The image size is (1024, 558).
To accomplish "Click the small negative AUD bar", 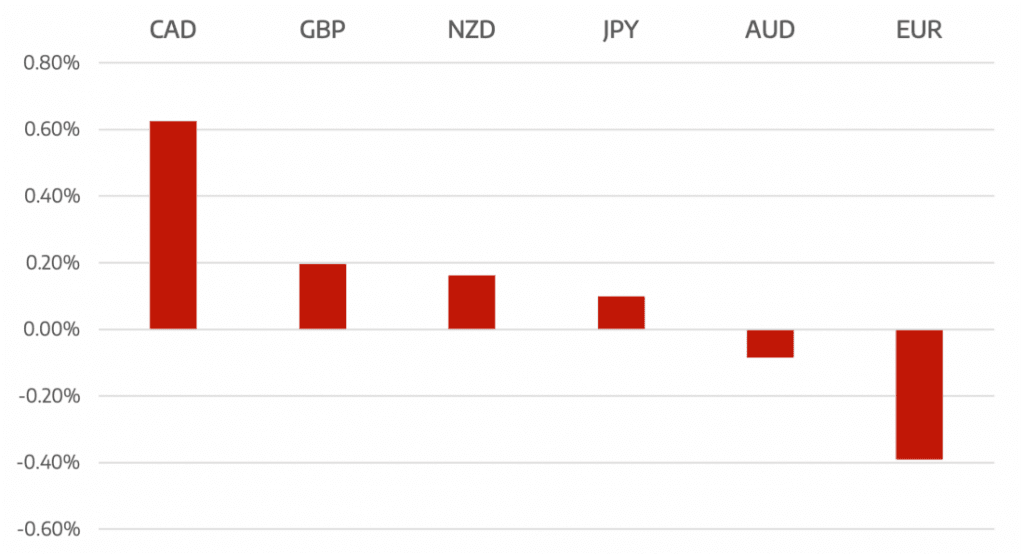I will pyautogui.click(x=769, y=343).
